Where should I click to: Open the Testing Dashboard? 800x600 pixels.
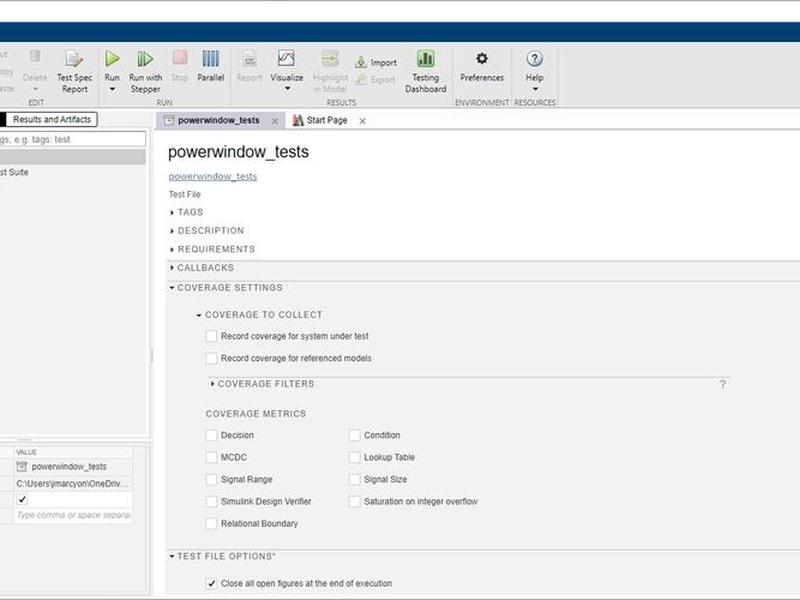(x=426, y=71)
